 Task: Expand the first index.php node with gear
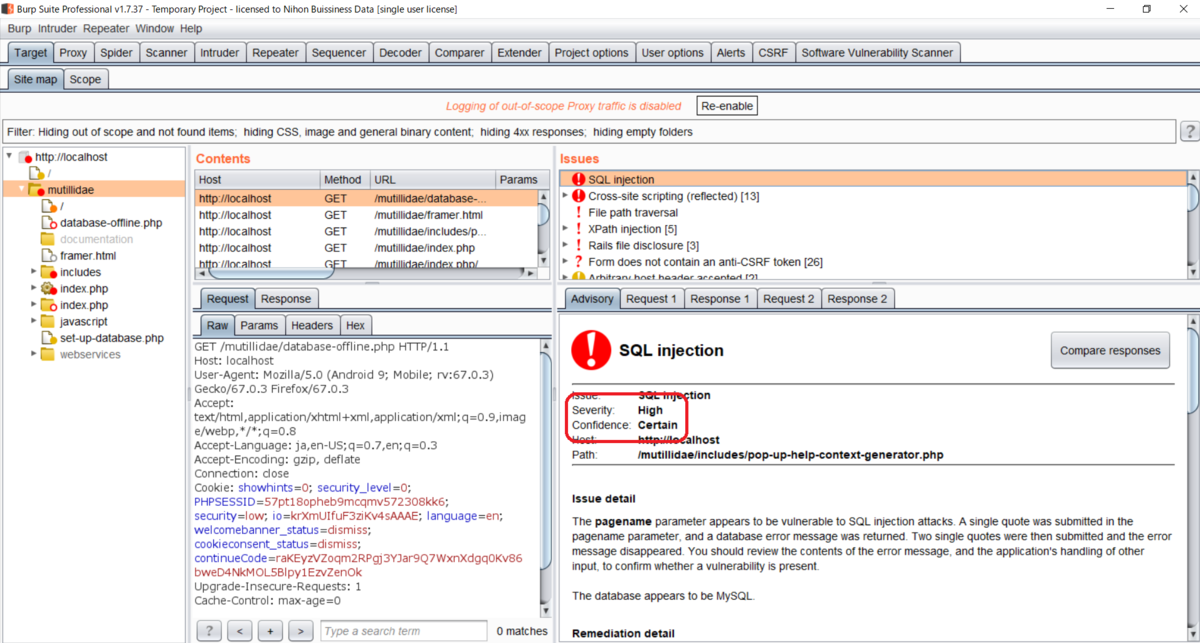tap(34, 288)
